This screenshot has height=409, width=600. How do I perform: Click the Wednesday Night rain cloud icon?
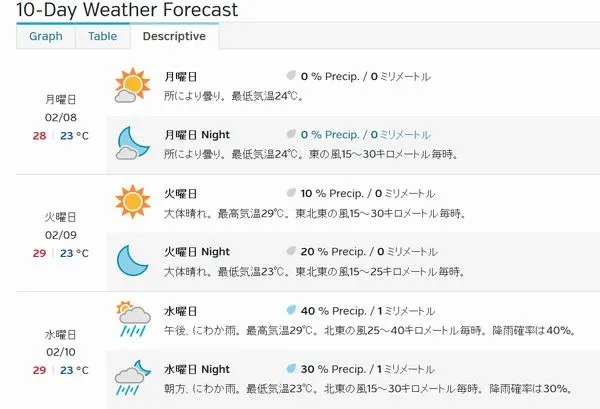tap(133, 377)
